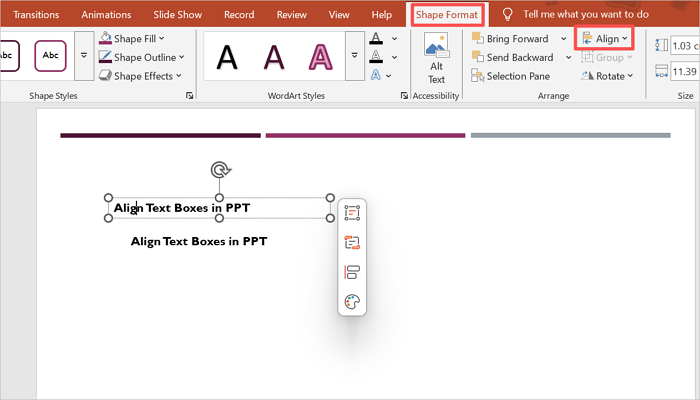700x400 pixels.
Task: Open the Shape Effects options
Action: tap(140, 76)
